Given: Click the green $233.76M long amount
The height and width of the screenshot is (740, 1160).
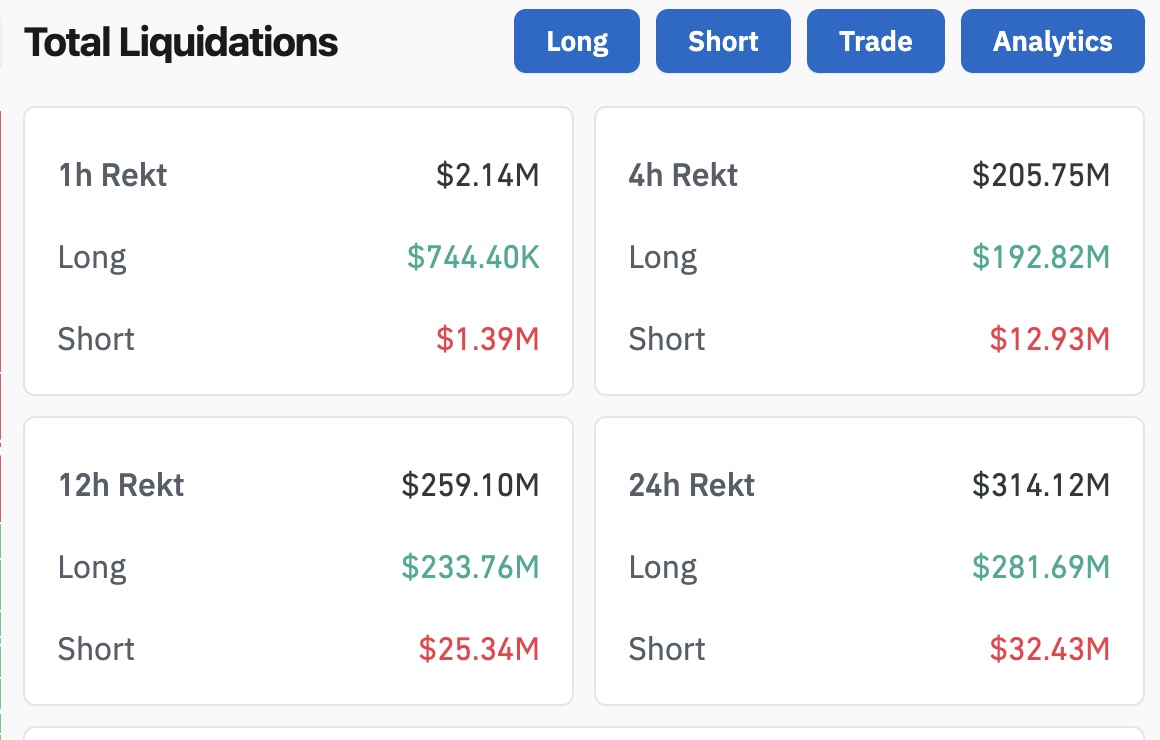Looking at the screenshot, I should [x=470, y=568].
